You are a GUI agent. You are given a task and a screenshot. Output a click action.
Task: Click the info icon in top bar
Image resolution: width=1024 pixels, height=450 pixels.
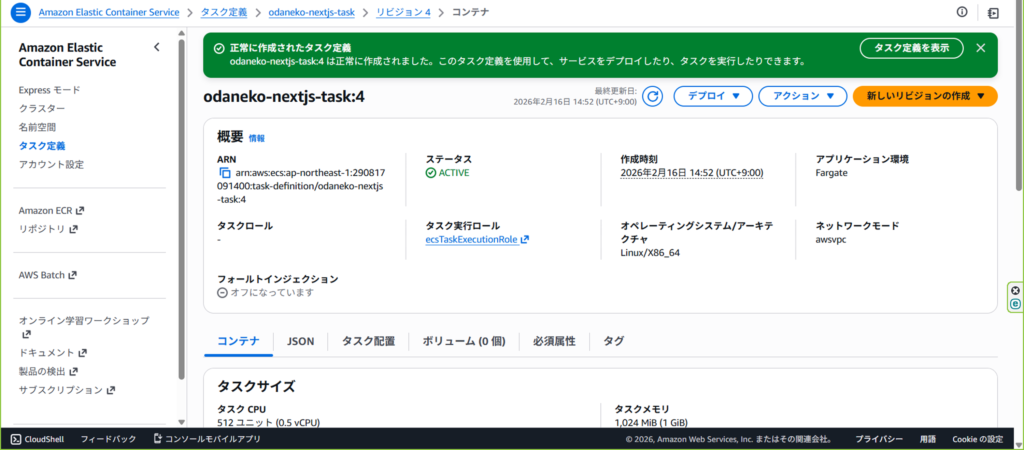[962, 12]
